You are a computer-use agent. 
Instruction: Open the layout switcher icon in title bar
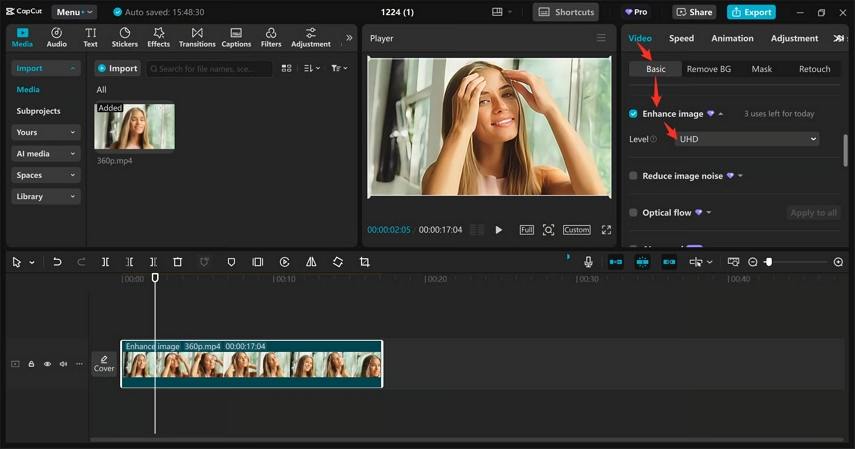(497, 12)
